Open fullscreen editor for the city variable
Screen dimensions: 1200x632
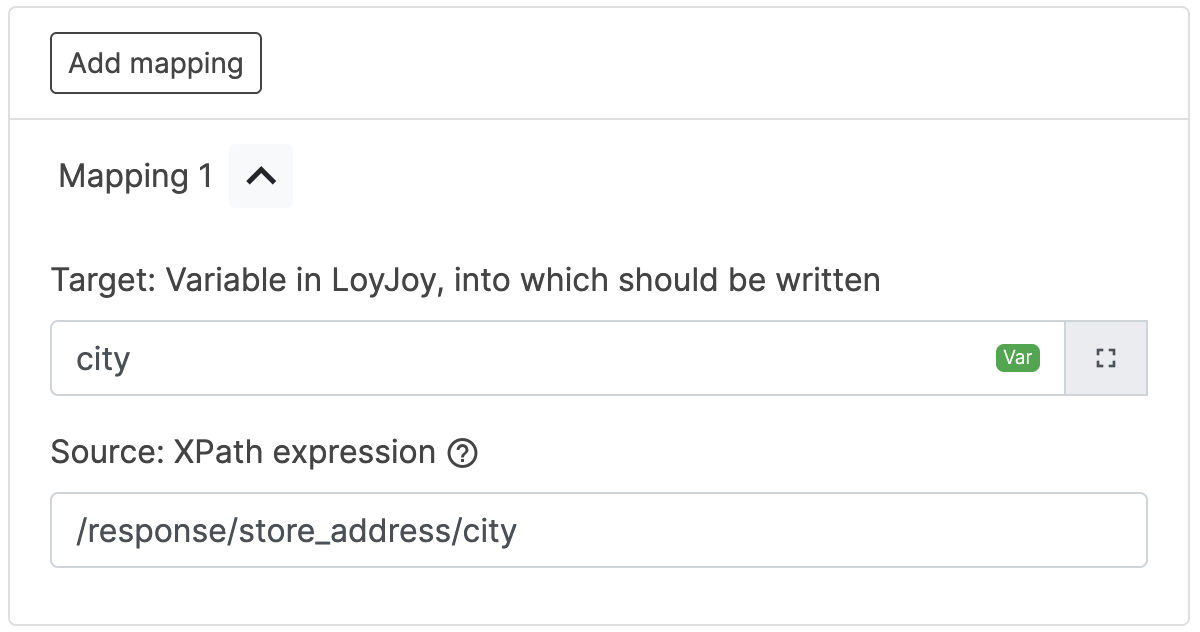[x=1105, y=358]
